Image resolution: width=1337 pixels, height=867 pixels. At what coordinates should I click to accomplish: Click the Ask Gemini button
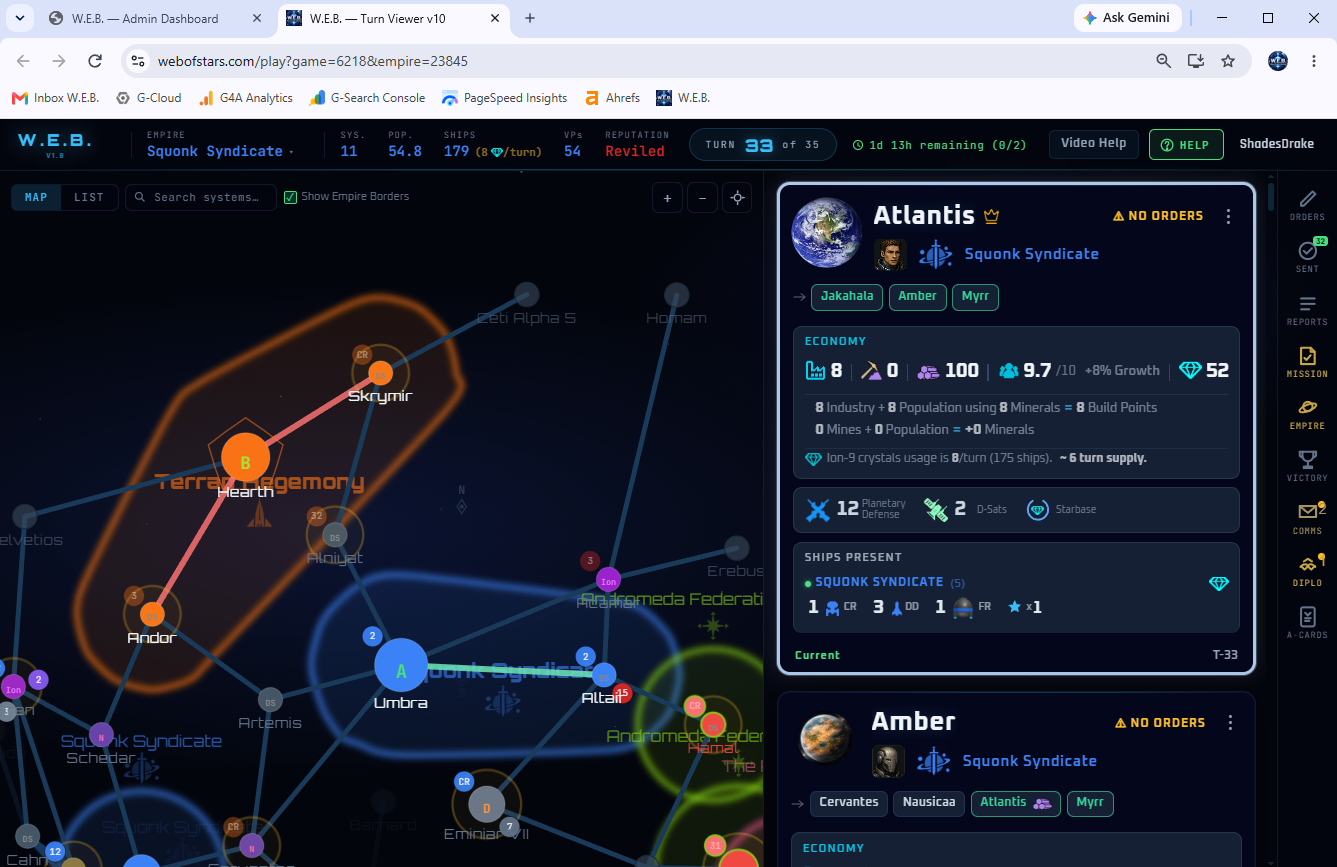[x=1127, y=18]
